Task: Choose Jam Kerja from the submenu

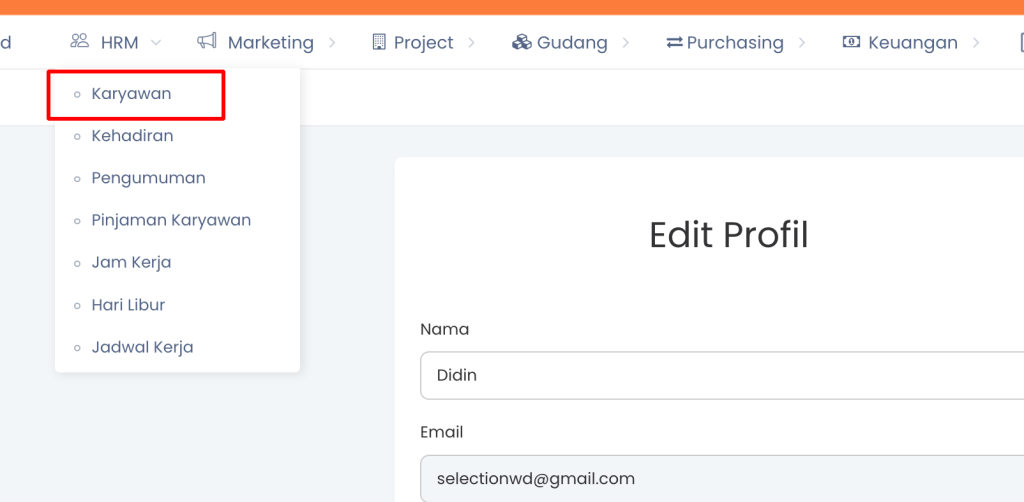Action: [131, 262]
